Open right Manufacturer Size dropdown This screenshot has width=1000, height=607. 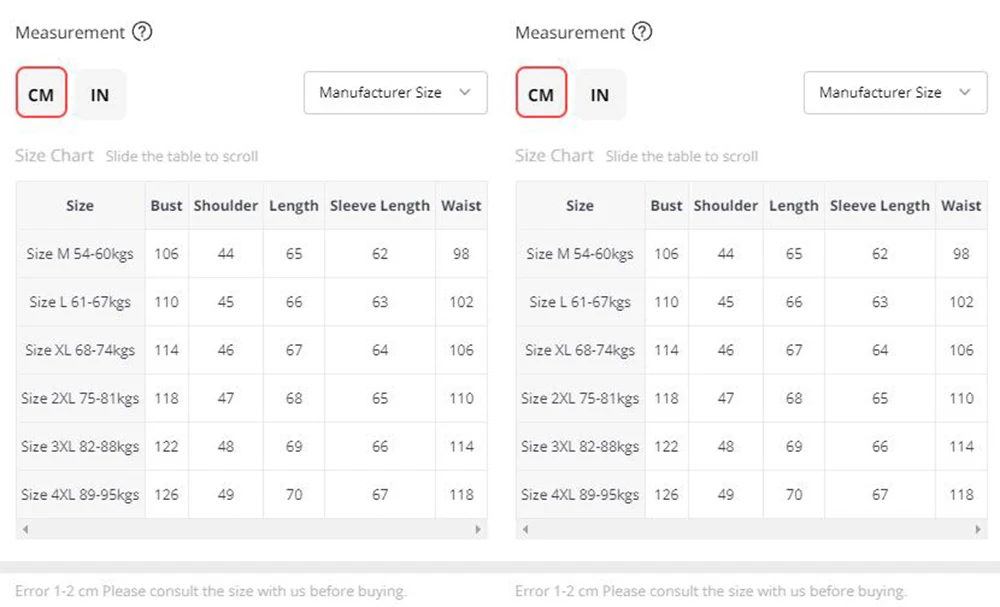point(895,93)
